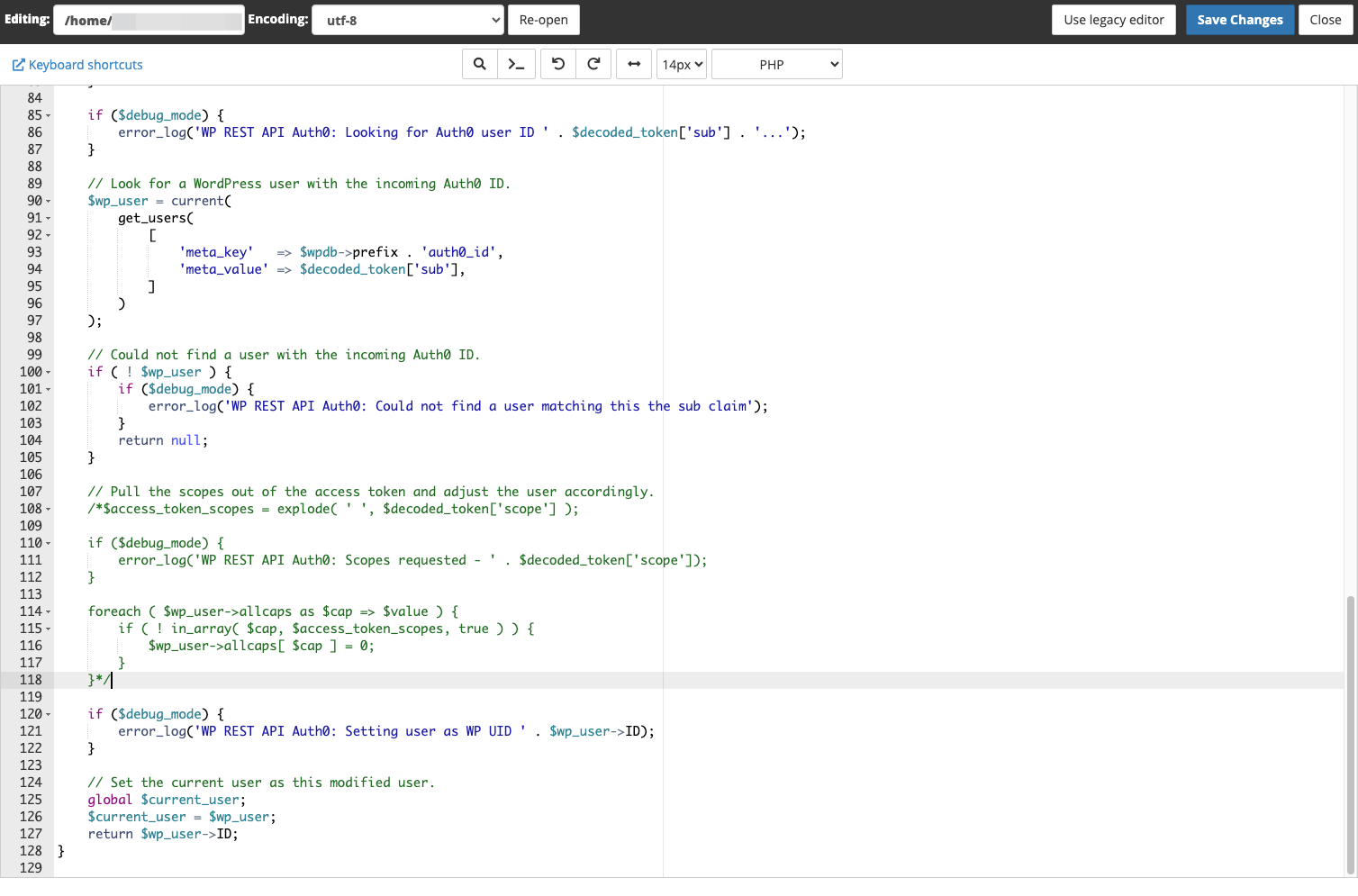Undo the last edit

tap(558, 64)
